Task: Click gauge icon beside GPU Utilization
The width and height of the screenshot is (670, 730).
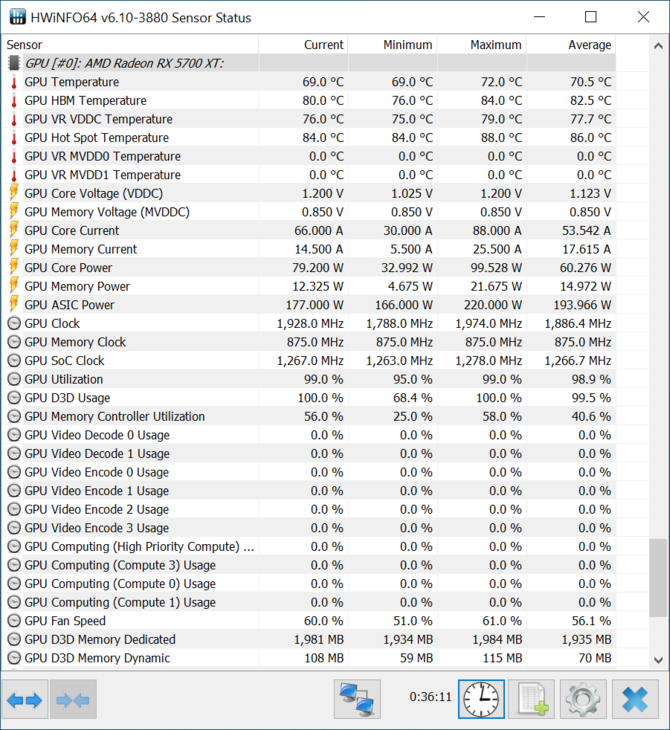Action: click(x=14, y=379)
